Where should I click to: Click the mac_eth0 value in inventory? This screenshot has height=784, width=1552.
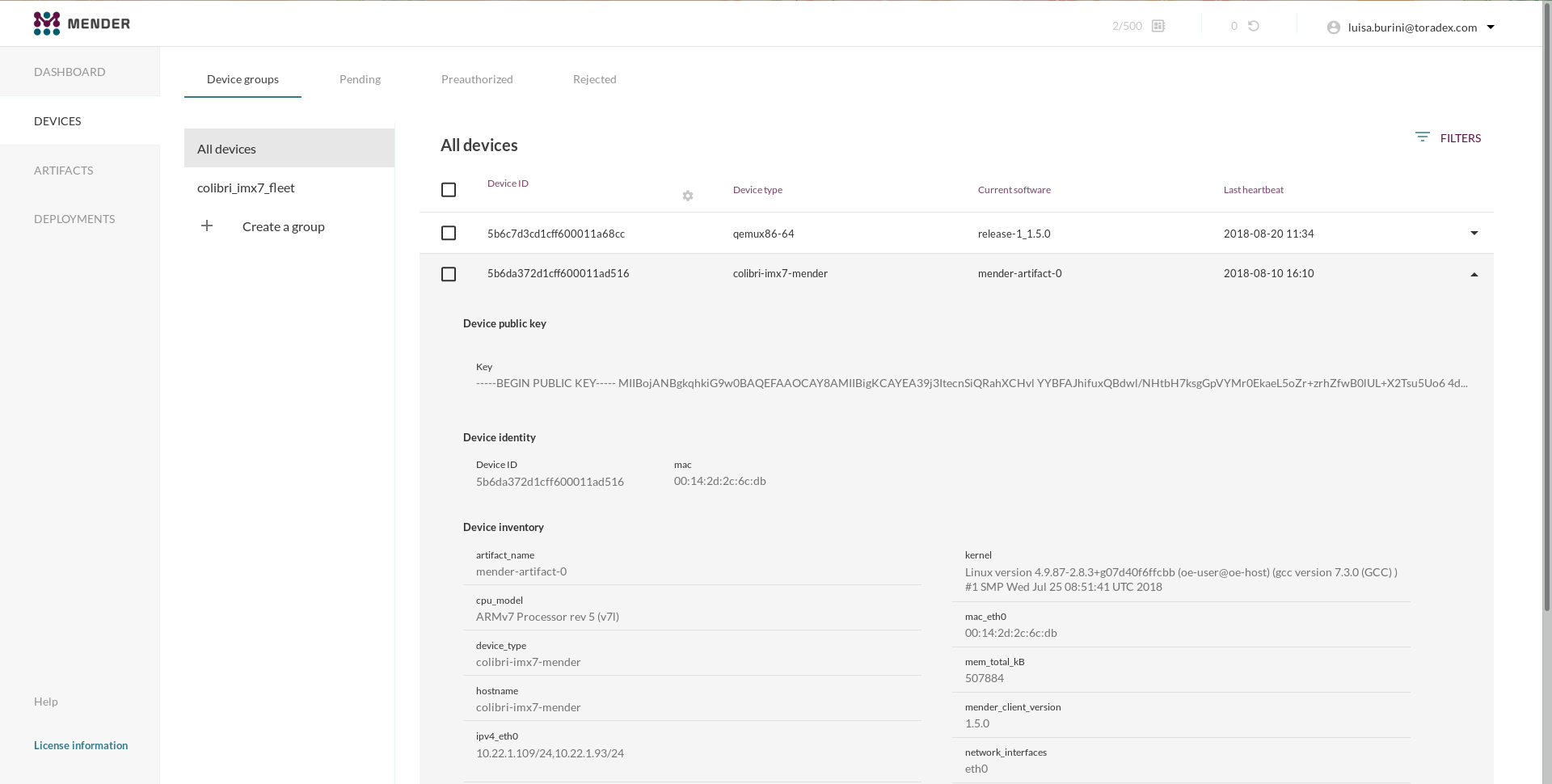[x=1011, y=633]
